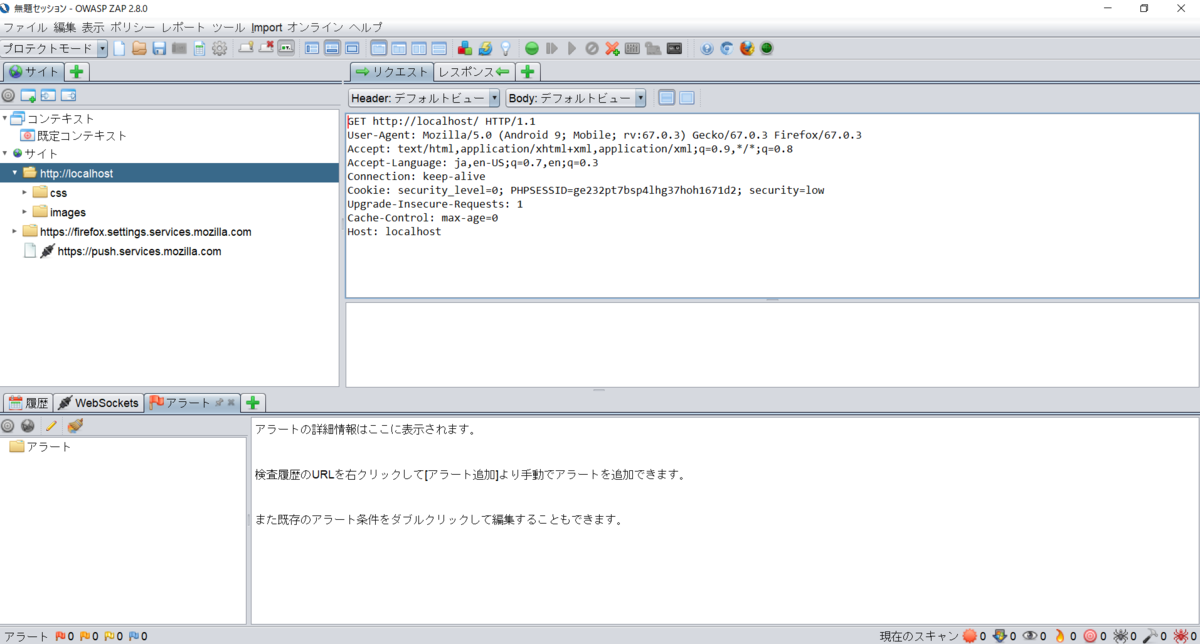Click the empty request body text area
1200x644 pixels.
point(771,344)
